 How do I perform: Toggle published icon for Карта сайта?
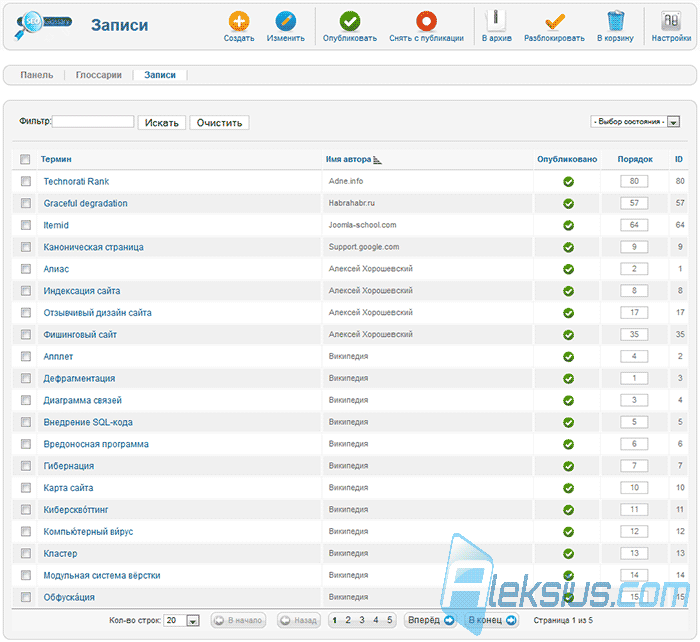pos(568,488)
